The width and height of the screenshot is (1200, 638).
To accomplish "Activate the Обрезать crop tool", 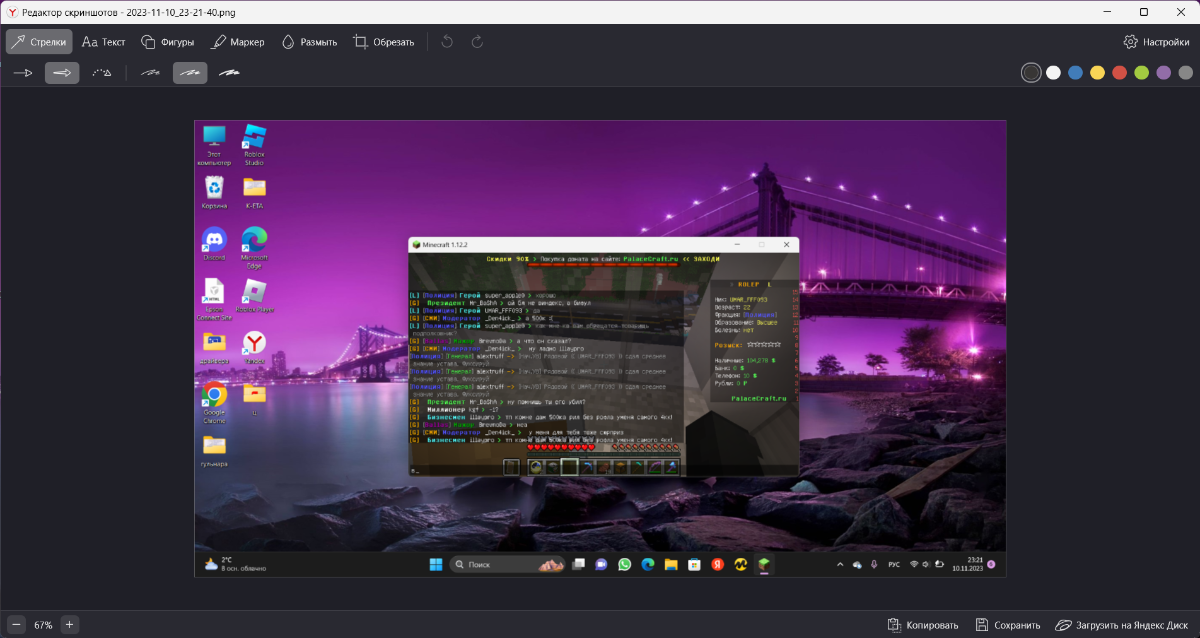I will pos(383,42).
